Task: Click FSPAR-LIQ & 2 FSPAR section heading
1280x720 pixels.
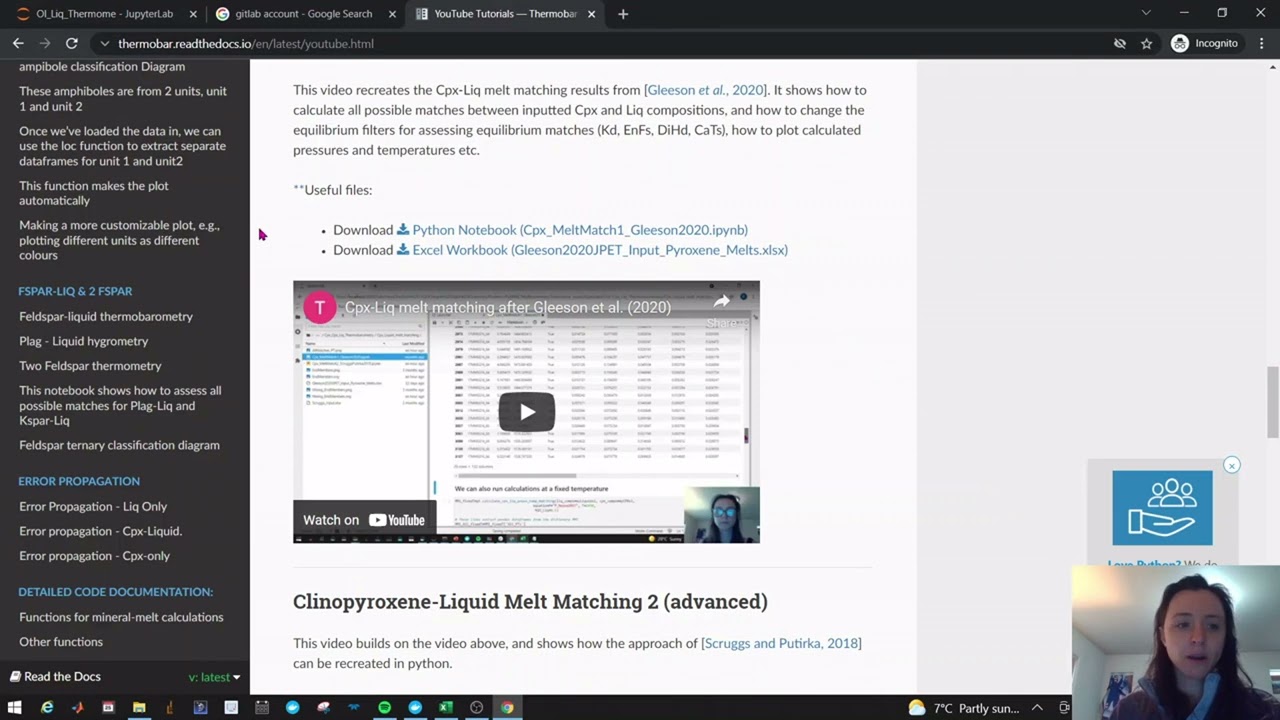Action: 75,291
